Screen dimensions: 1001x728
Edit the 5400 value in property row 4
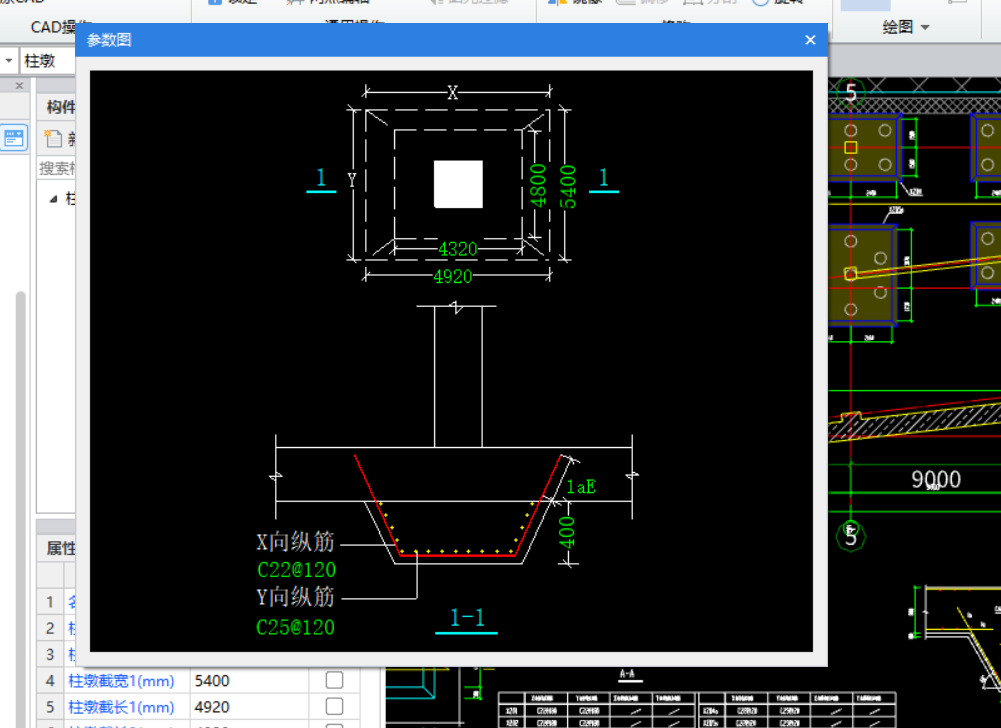pos(250,681)
